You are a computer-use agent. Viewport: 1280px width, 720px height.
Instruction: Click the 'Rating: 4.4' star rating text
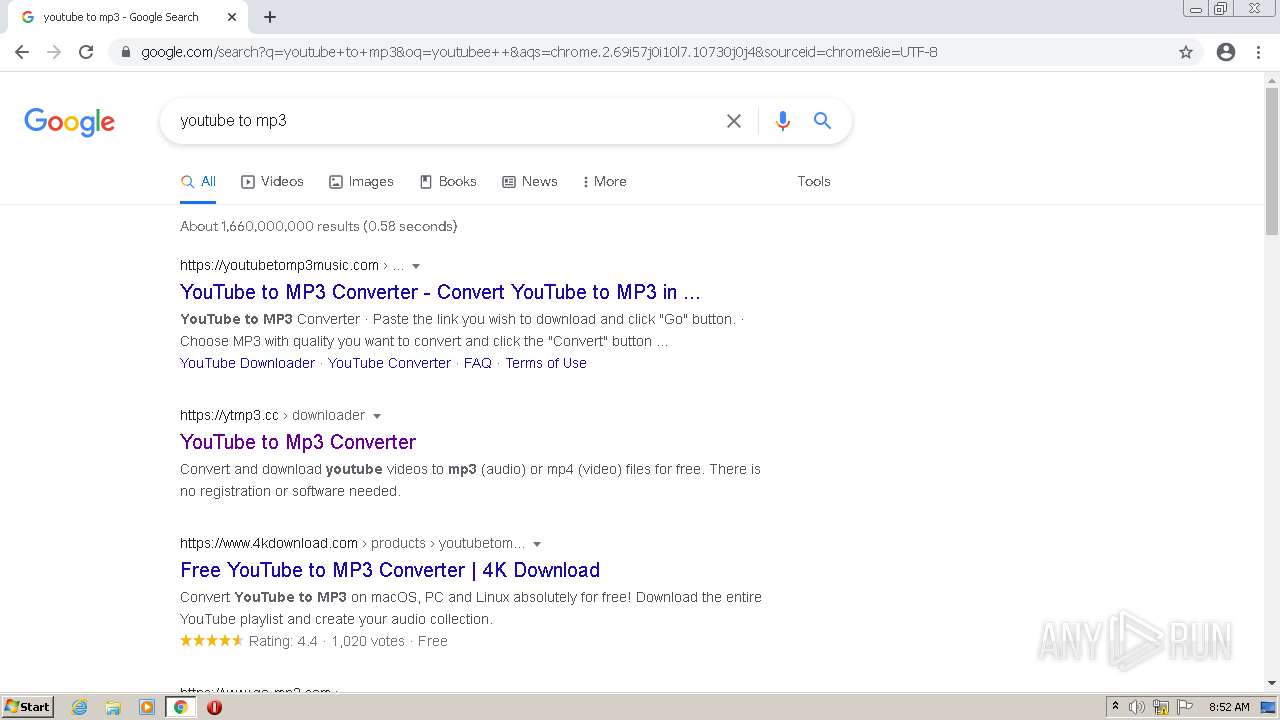tap(283, 641)
